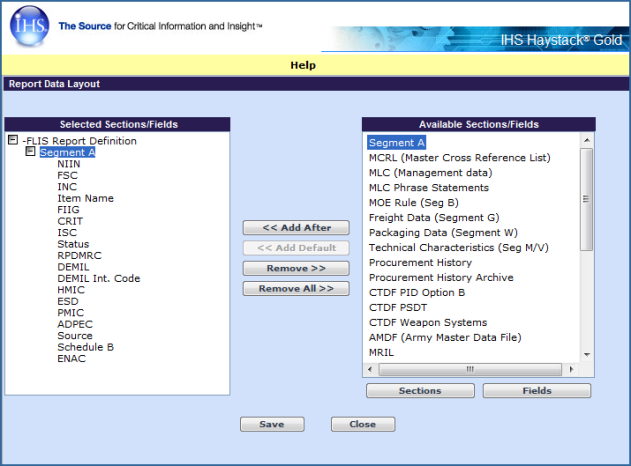This screenshot has height=466, width=631.
Task: Select the Schedule B field
Action: click(x=85, y=347)
